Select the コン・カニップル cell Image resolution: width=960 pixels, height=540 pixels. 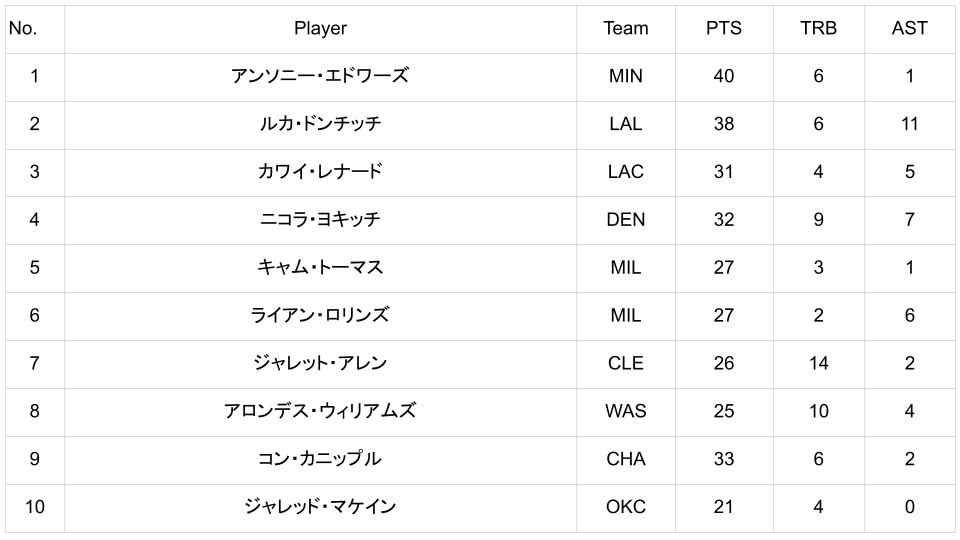point(320,459)
